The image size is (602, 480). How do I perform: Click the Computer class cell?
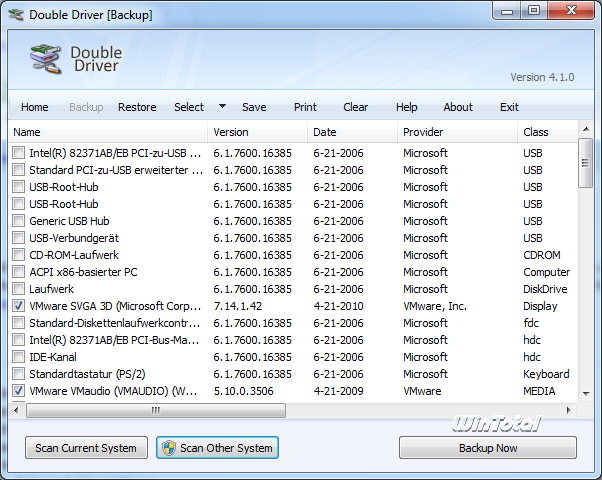(x=546, y=272)
